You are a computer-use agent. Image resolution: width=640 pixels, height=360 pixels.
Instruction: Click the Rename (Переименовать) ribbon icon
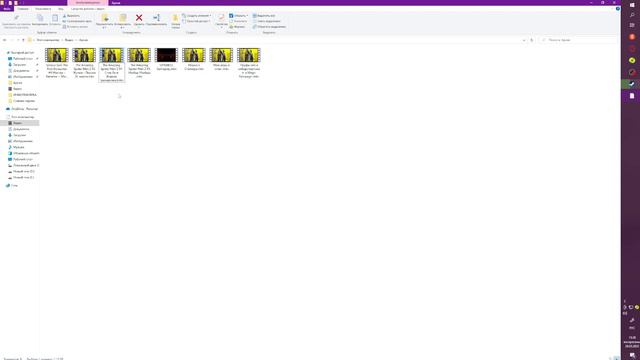pyautogui.click(x=156, y=18)
